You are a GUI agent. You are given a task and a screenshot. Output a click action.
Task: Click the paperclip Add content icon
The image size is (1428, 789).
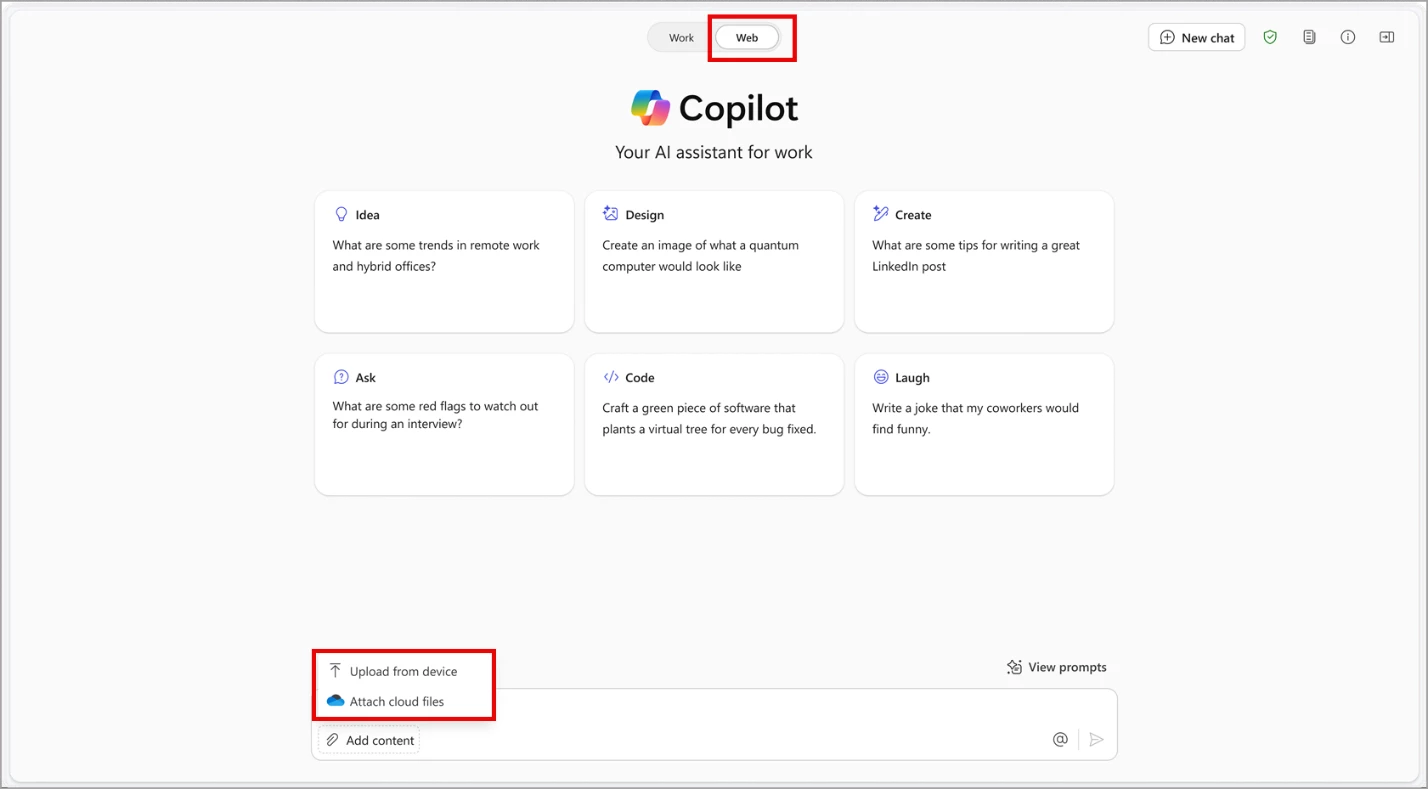pyautogui.click(x=332, y=740)
